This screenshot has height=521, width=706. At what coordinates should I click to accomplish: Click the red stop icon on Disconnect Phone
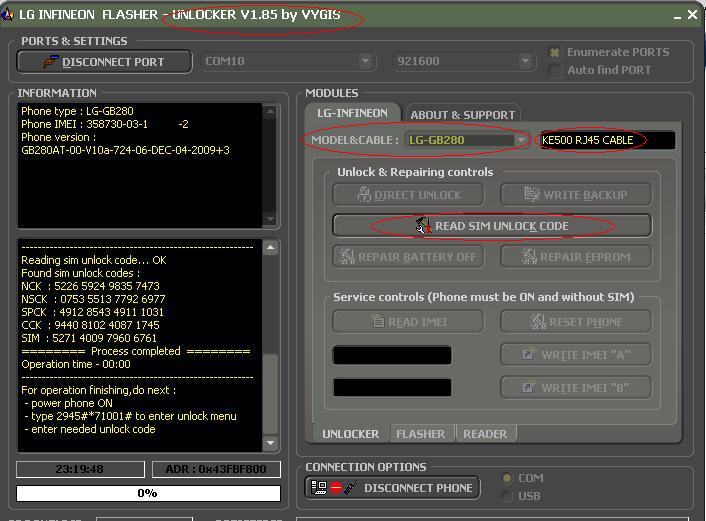coord(336,488)
